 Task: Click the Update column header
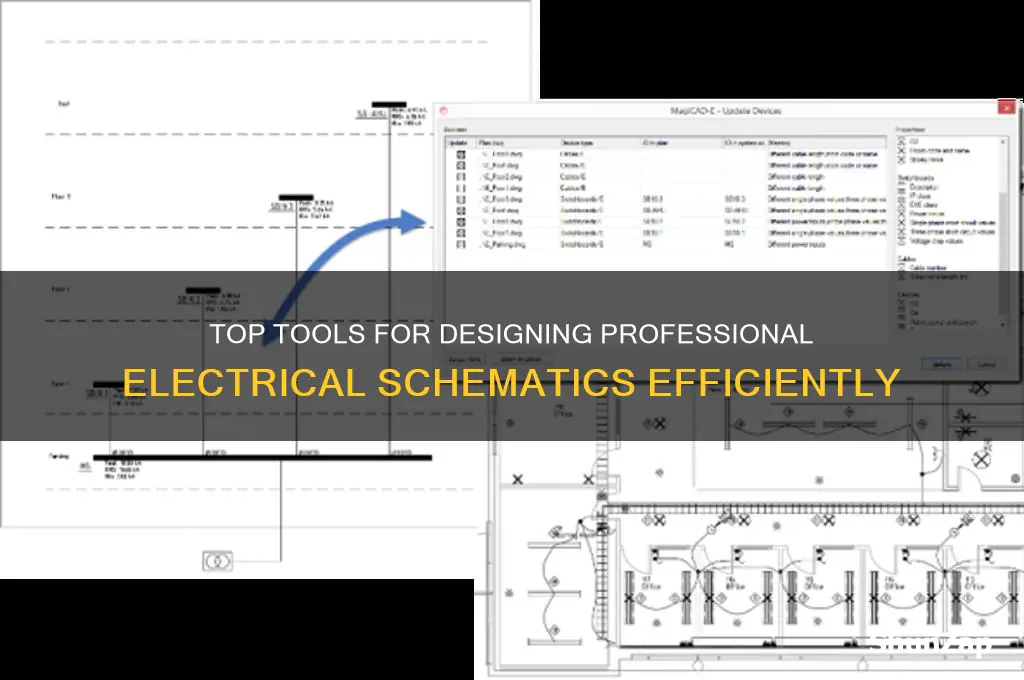[461, 142]
